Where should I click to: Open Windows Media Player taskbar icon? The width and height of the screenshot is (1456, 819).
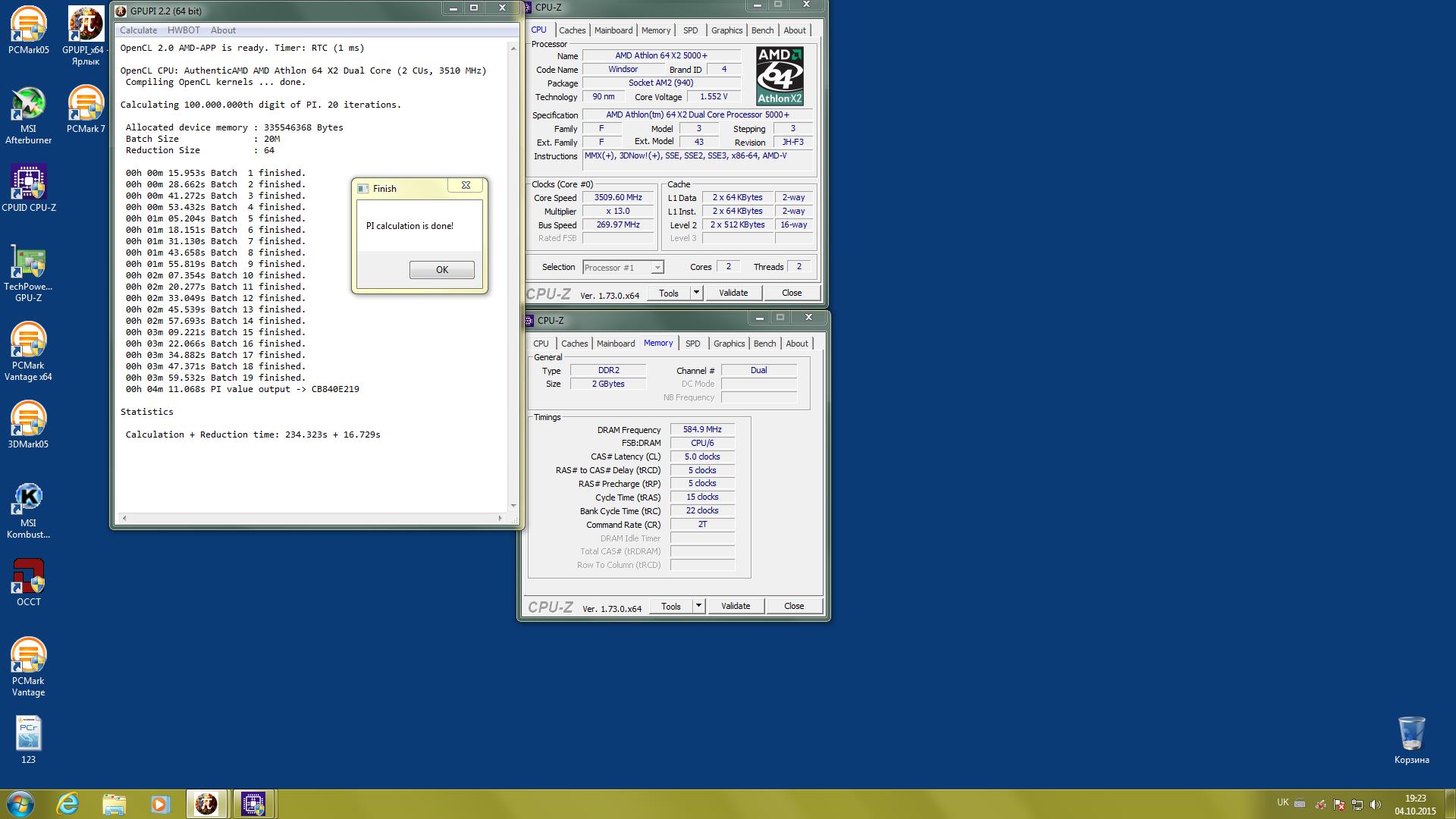point(160,804)
